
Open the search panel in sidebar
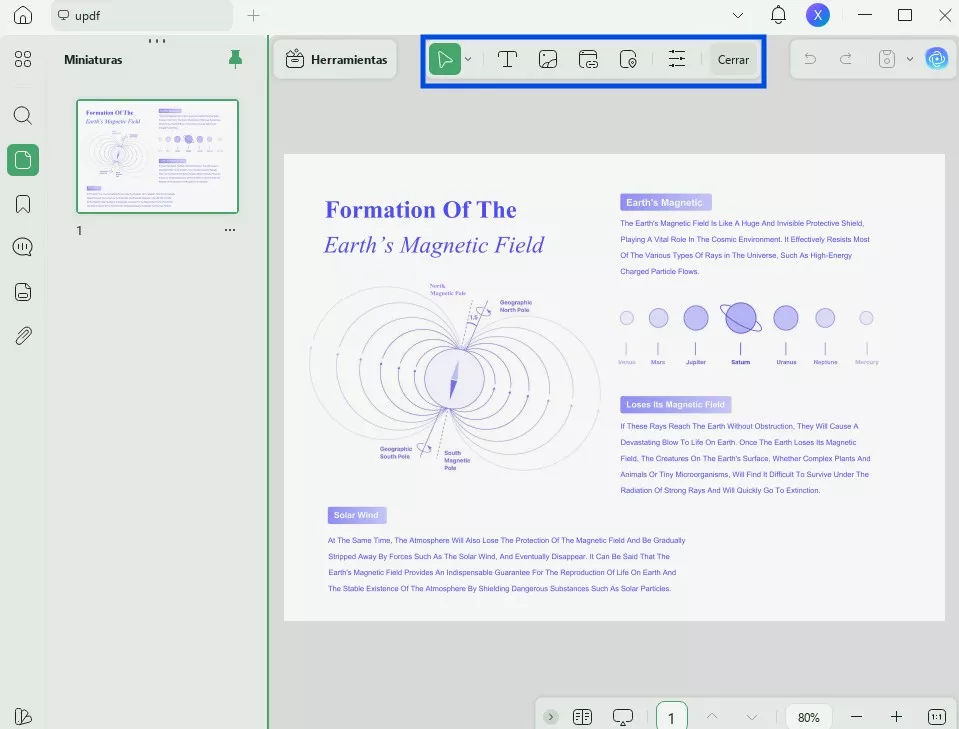tap(23, 115)
